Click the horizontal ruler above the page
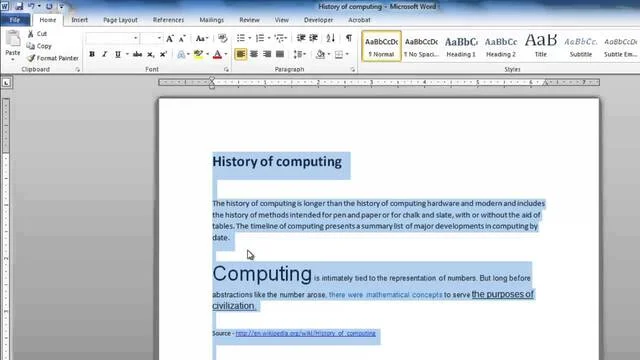Image resolution: width=640 pixels, height=360 pixels. pyautogui.click(x=379, y=82)
